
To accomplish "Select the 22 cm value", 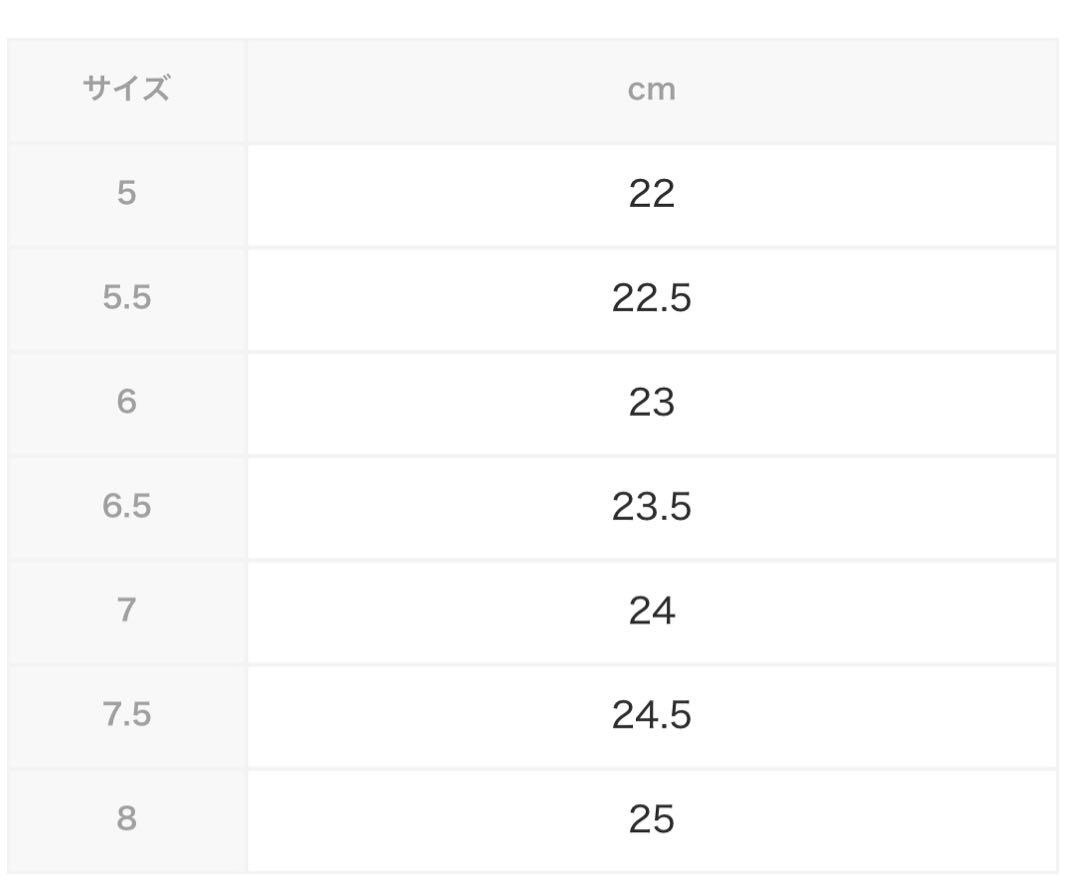I will pos(652,195).
